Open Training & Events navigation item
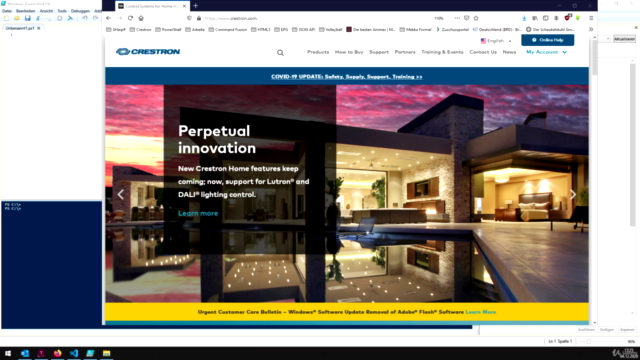This screenshot has height=360, width=640. [x=442, y=52]
